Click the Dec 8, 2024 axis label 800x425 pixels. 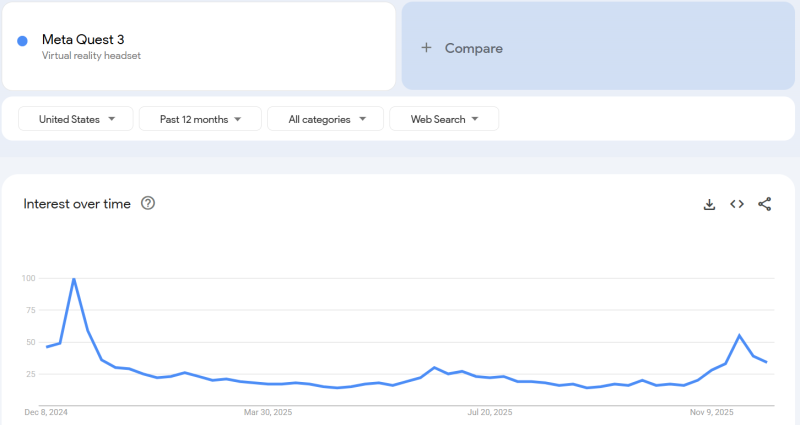click(46, 412)
